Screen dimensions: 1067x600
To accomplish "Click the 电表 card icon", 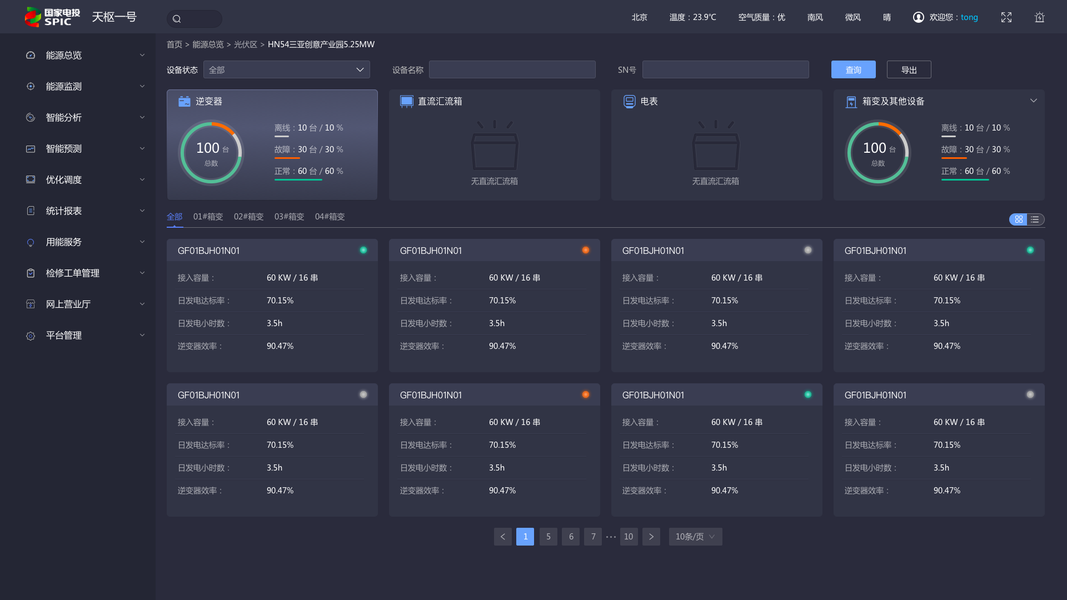I will pos(629,101).
